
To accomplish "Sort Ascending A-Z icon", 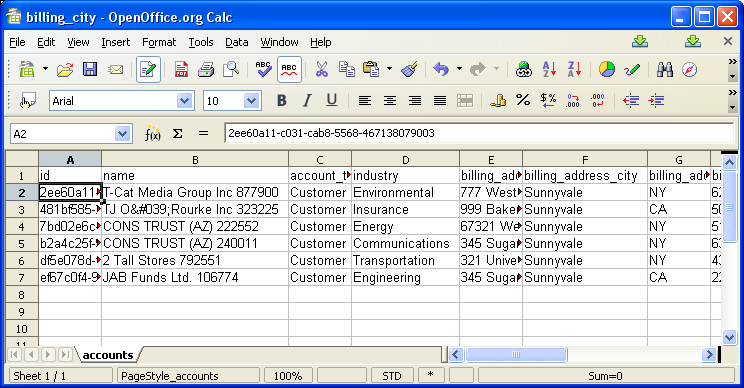I will click(549, 70).
